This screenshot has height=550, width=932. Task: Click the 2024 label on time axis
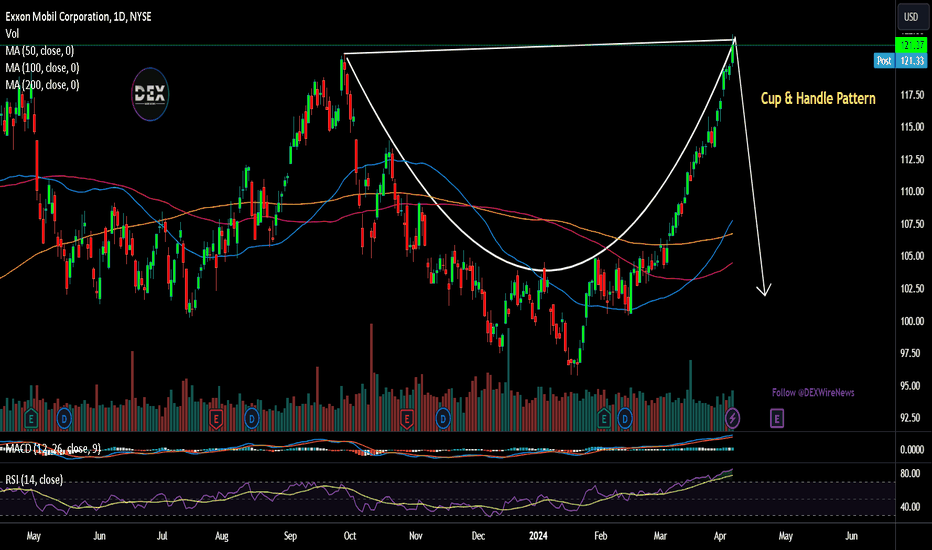538,536
